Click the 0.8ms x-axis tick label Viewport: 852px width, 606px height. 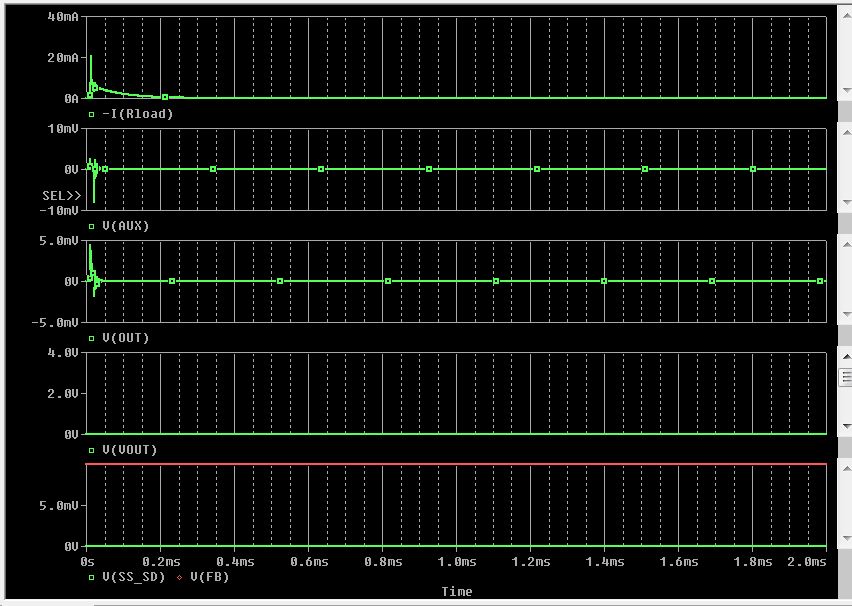coord(383,561)
